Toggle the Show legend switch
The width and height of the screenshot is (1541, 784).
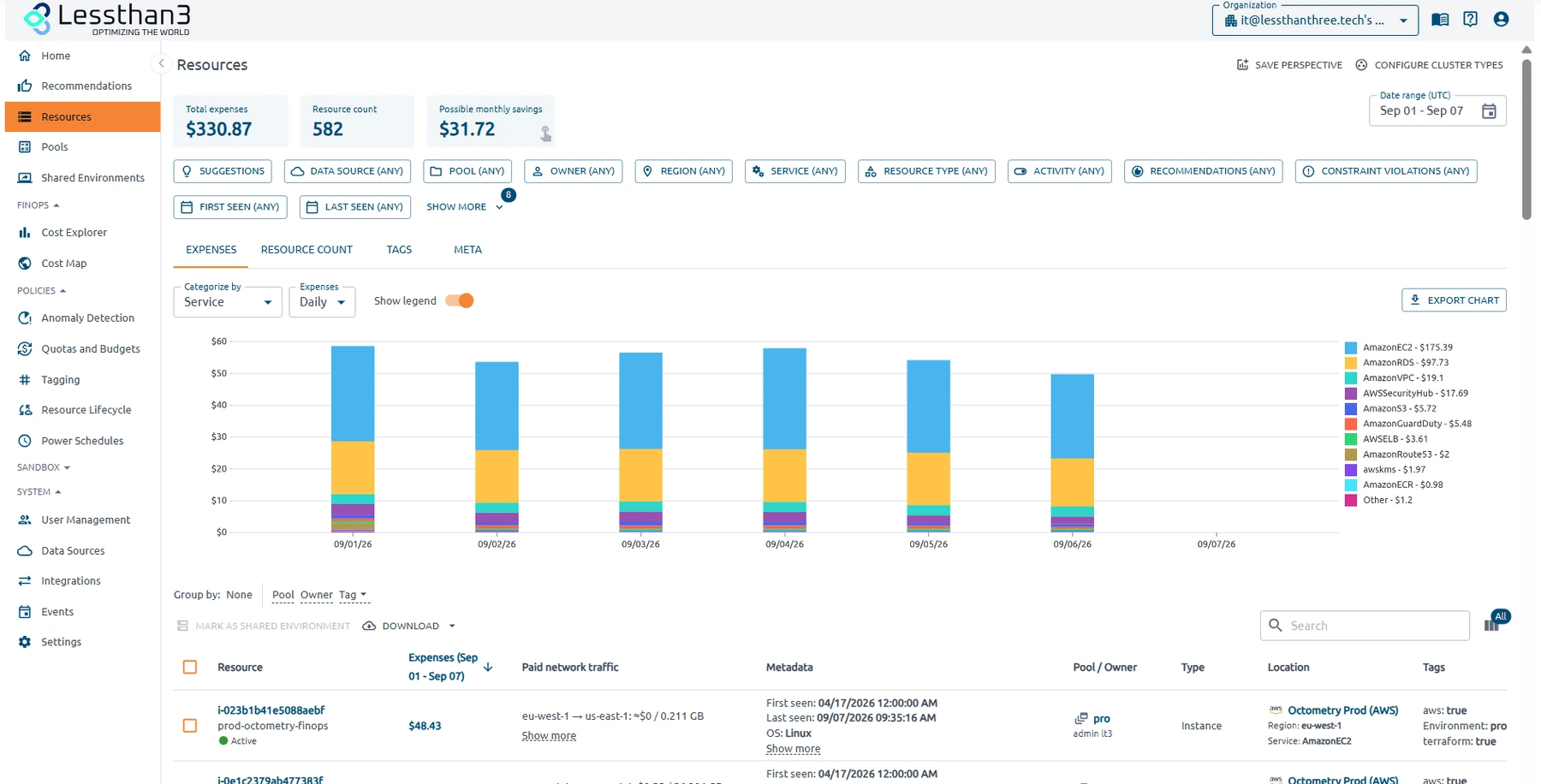[460, 301]
